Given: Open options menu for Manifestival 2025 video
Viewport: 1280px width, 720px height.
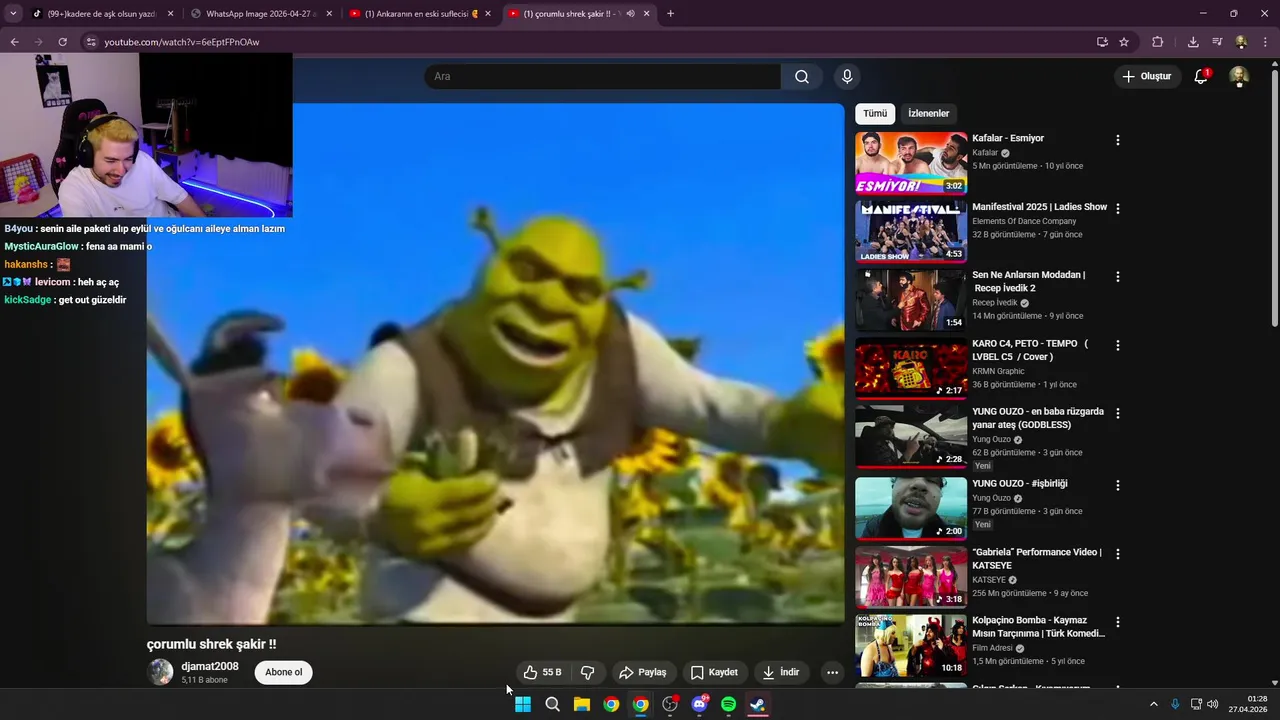Looking at the screenshot, I should click(x=1118, y=208).
